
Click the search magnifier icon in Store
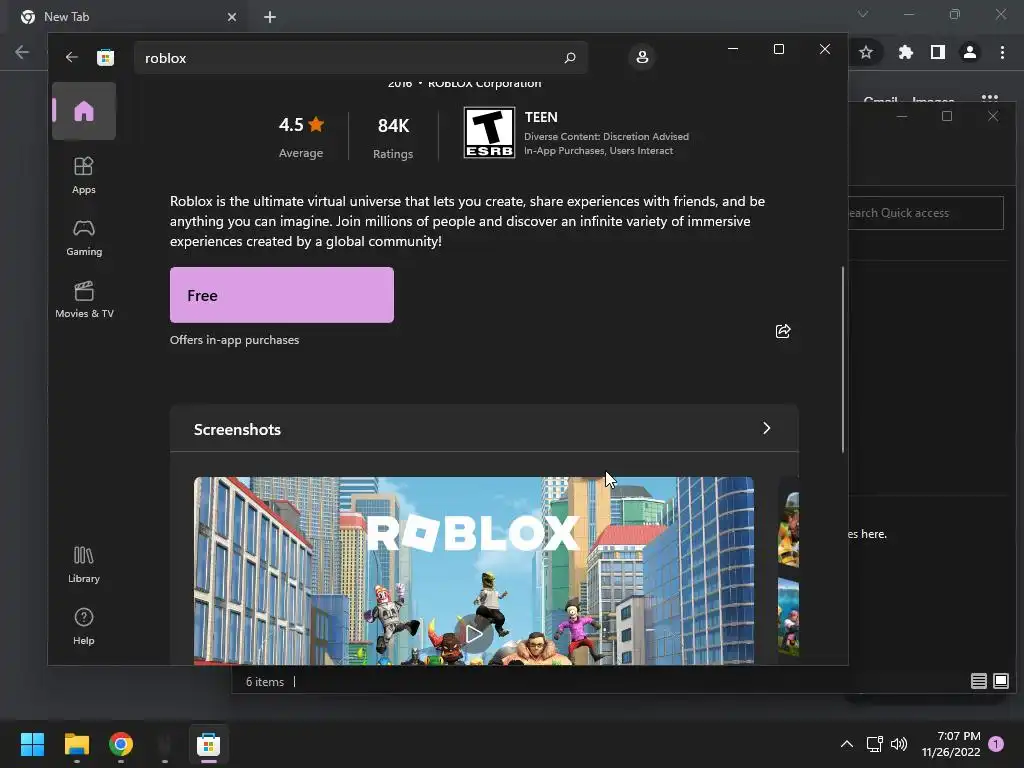569,57
